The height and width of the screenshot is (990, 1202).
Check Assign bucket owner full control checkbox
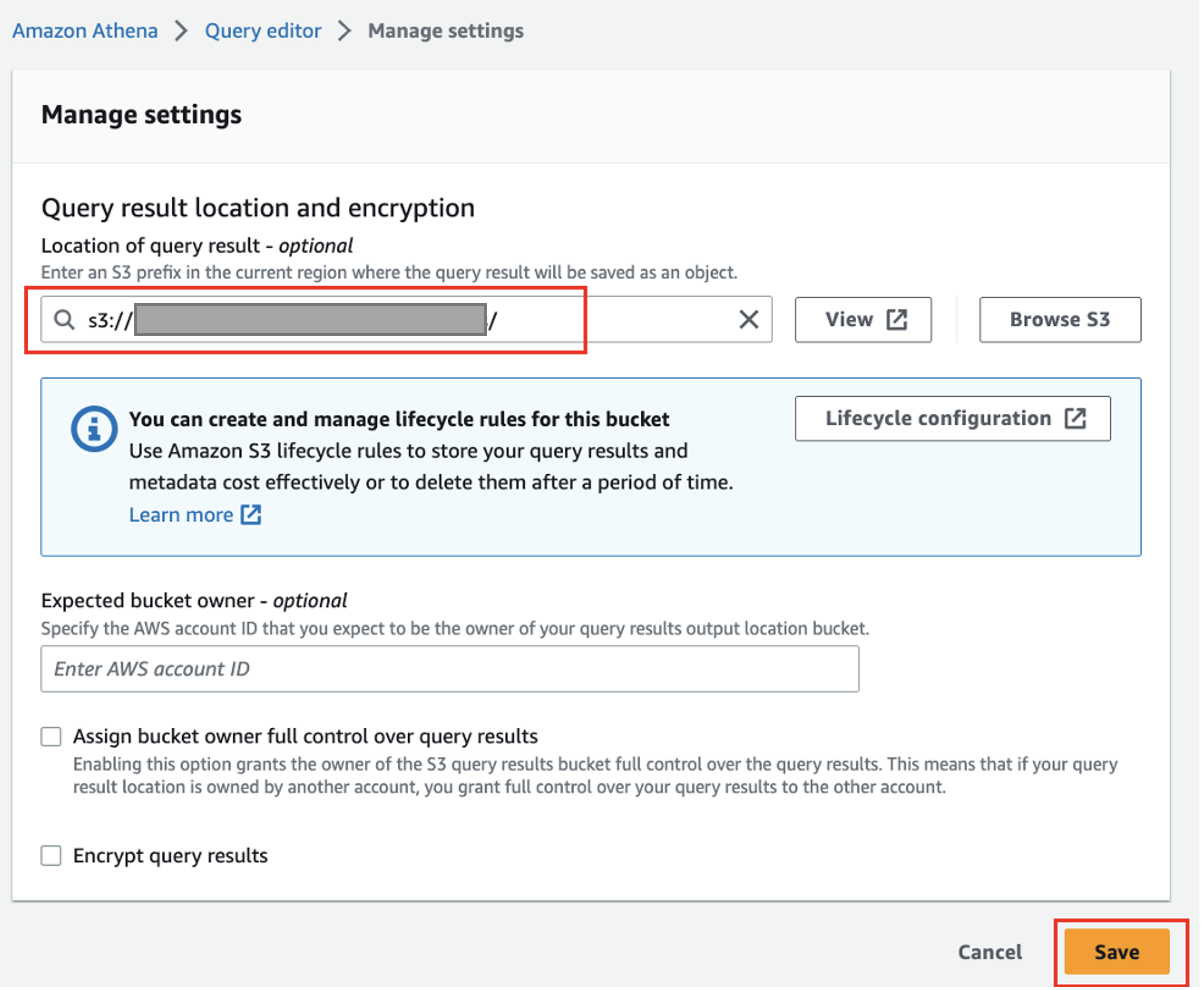tap(51, 737)
